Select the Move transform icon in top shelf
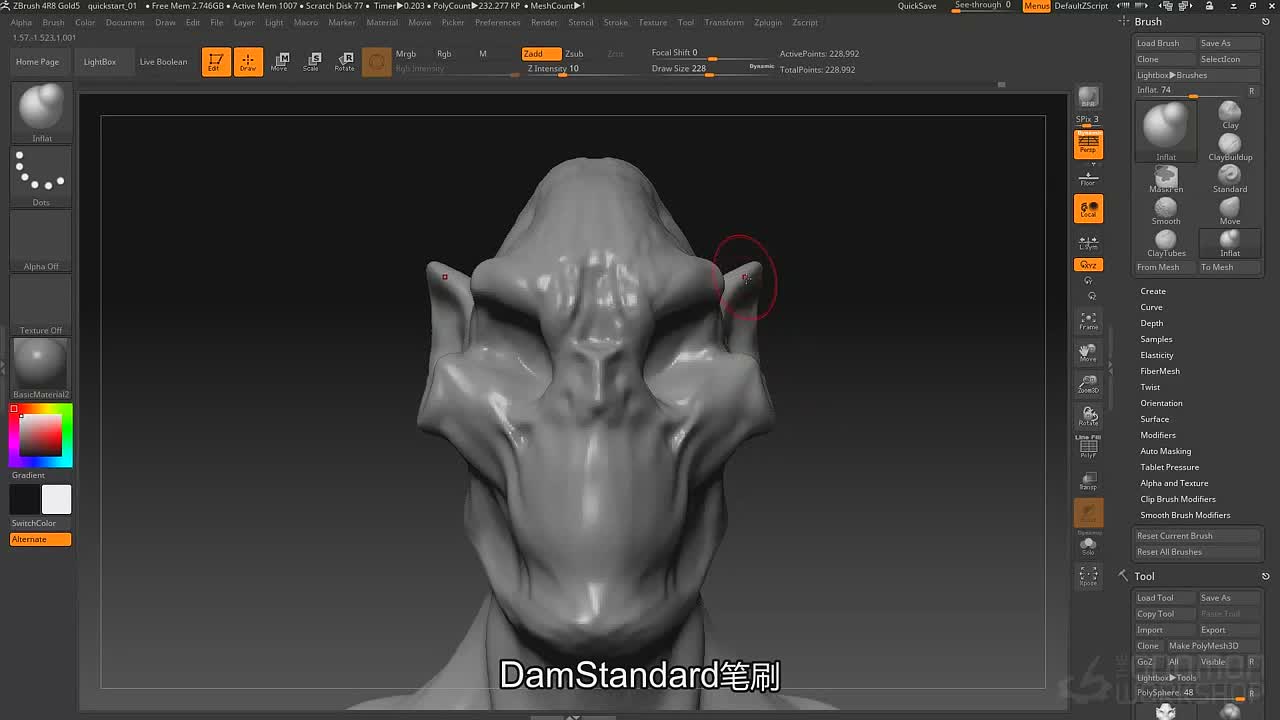Image resolution: width=1280 pixels, height=720 pixels. click(280, 62)
